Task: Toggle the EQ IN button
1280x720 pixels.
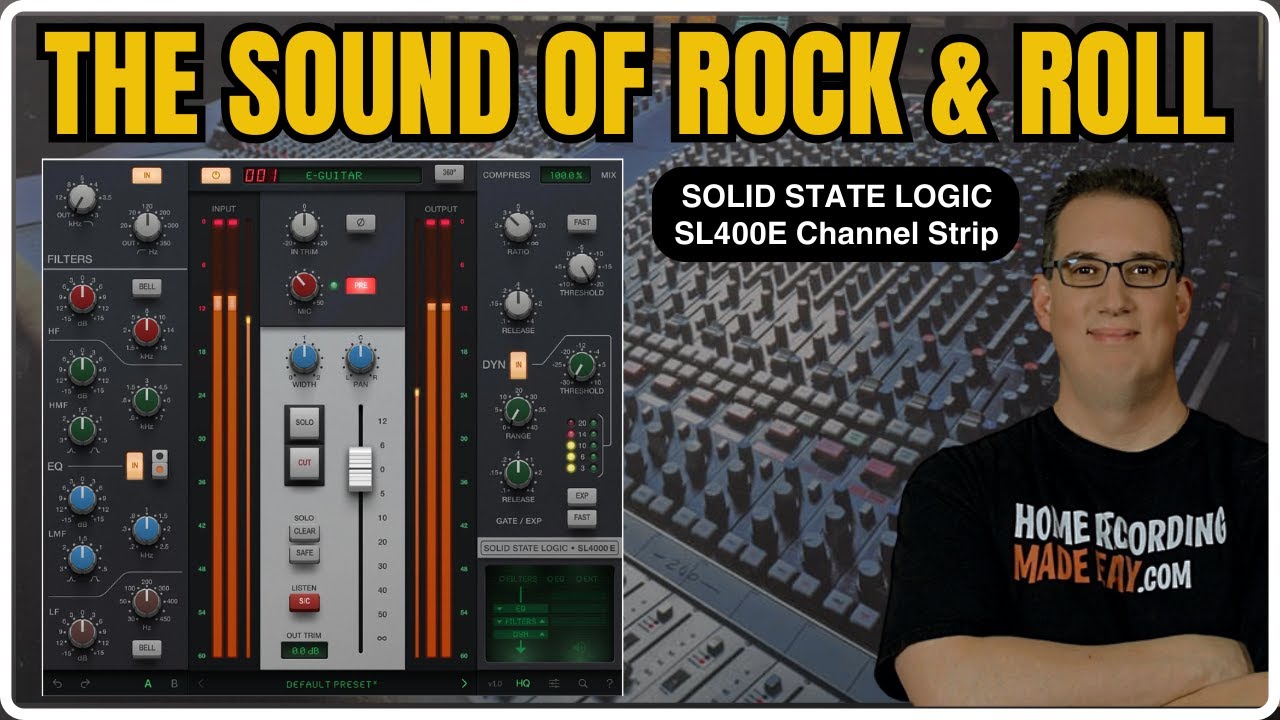Action: 135,464
